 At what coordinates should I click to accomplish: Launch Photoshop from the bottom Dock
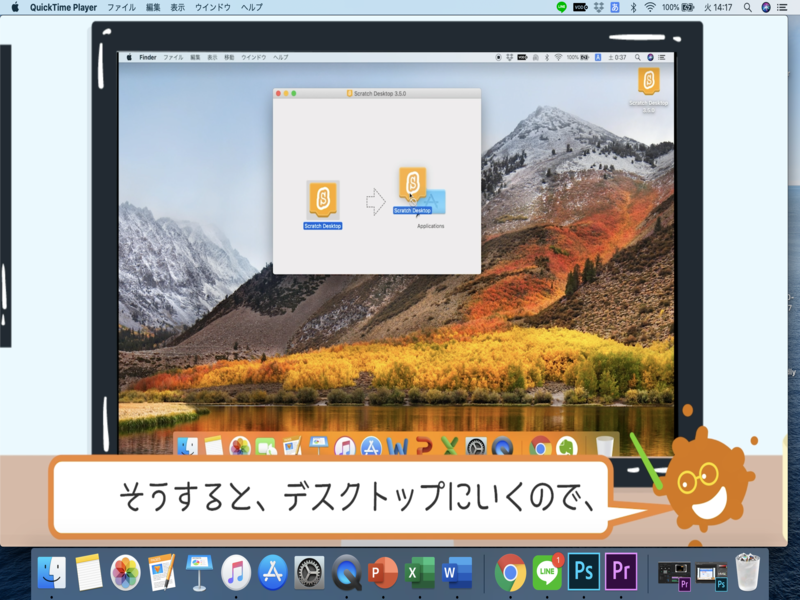tap(584, 571)
